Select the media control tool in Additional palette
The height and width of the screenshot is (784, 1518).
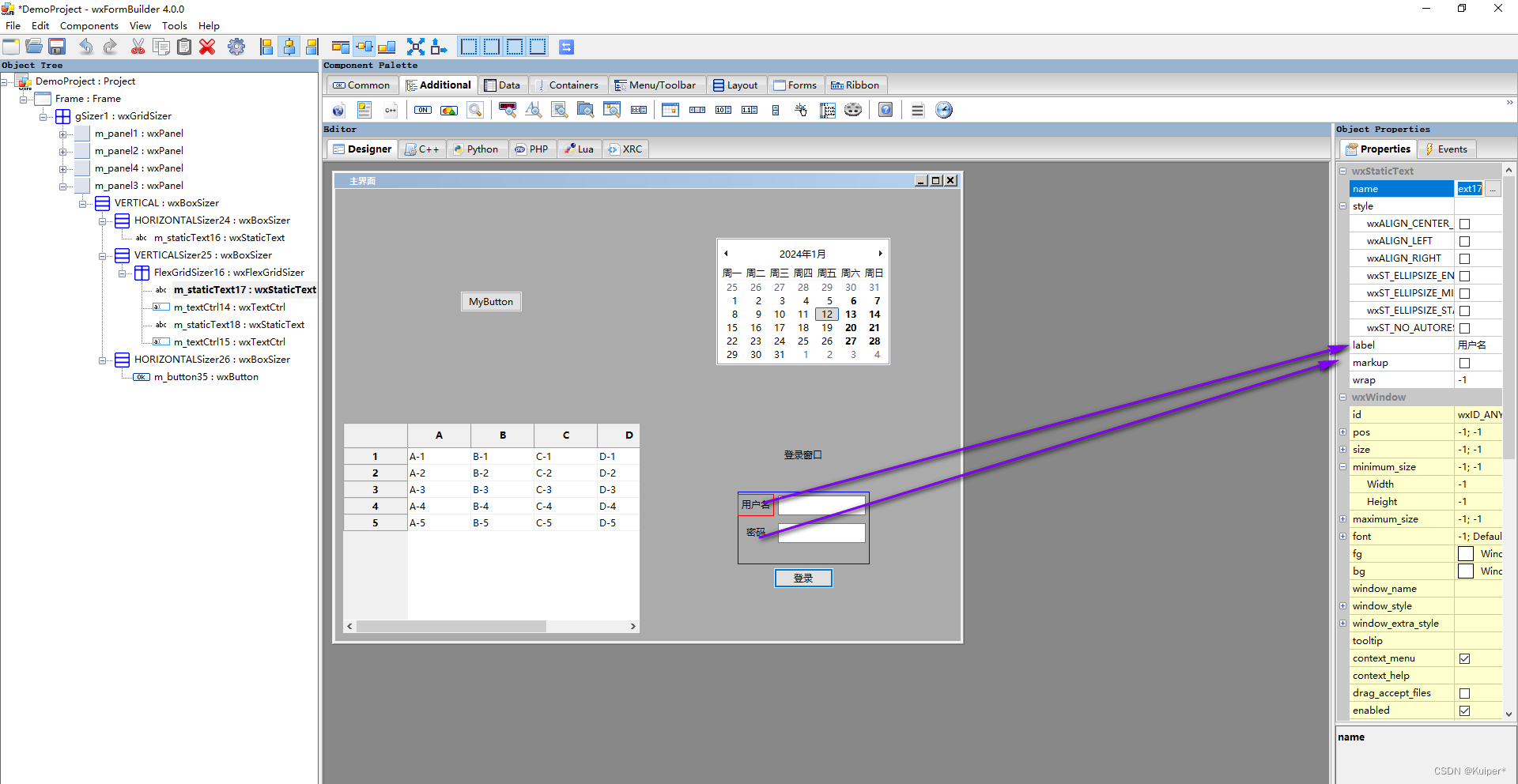click(852, 110)
